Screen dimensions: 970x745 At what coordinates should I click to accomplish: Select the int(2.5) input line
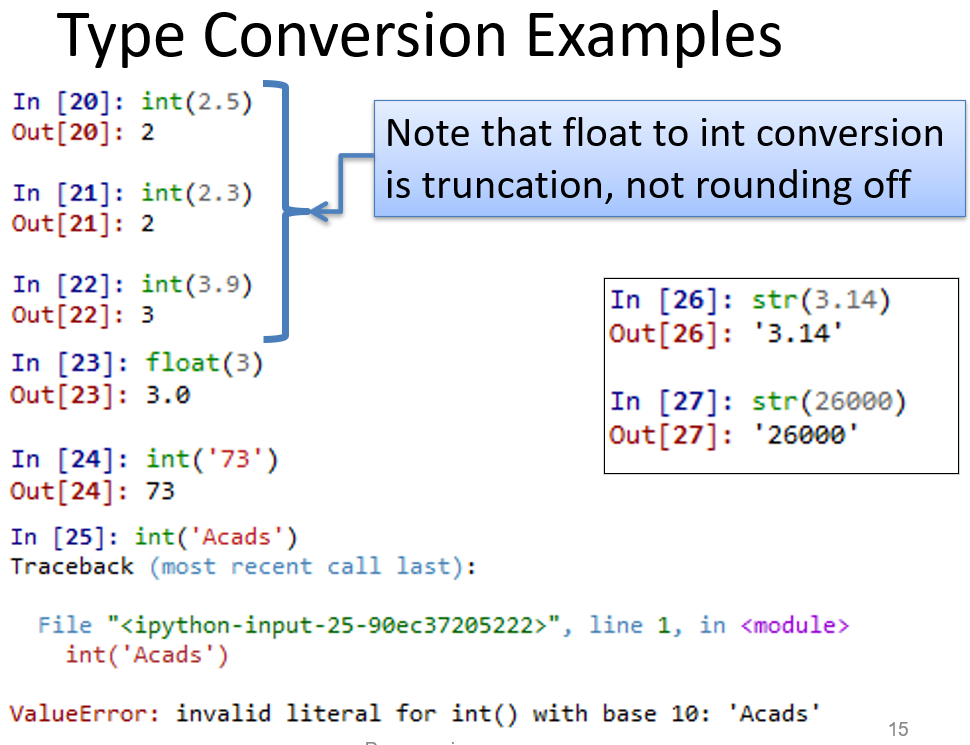tap(130, 100)
